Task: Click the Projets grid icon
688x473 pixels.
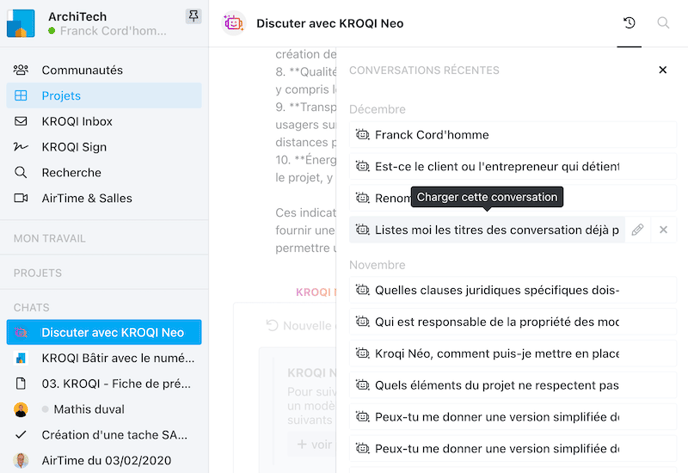Action: click(21, 96)
